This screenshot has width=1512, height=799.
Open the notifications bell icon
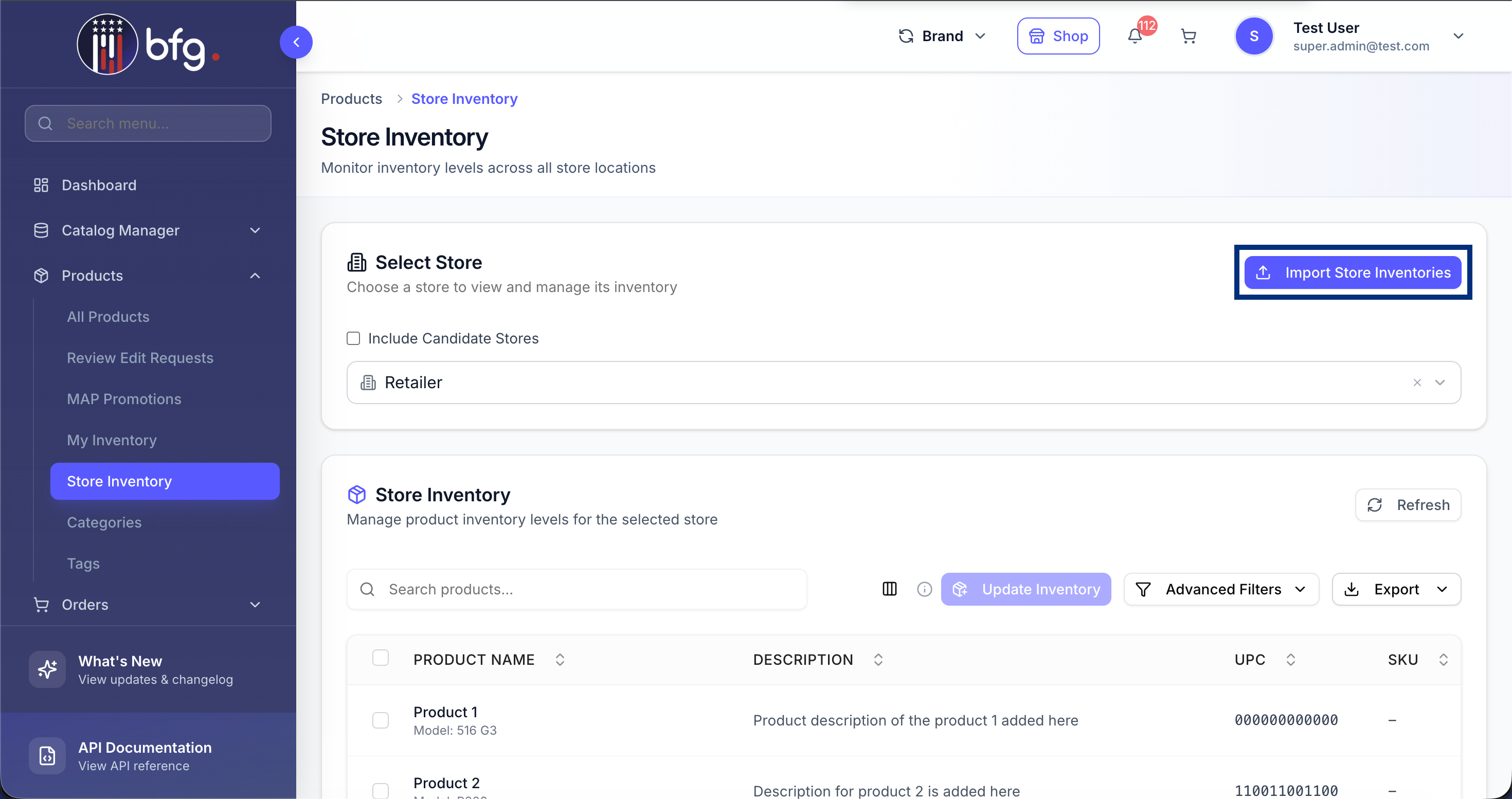coord(1135,37)
